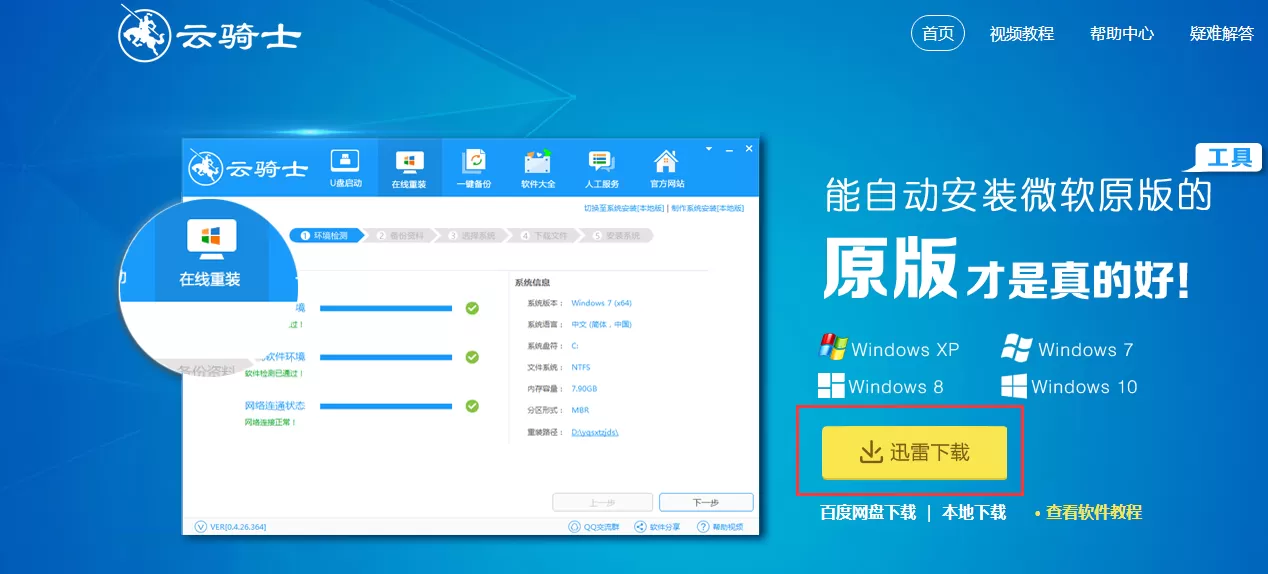This screenshot has width=1268, height=574.
Task: Click the 网络连接正常！ status text
Action: coord(270,422)
